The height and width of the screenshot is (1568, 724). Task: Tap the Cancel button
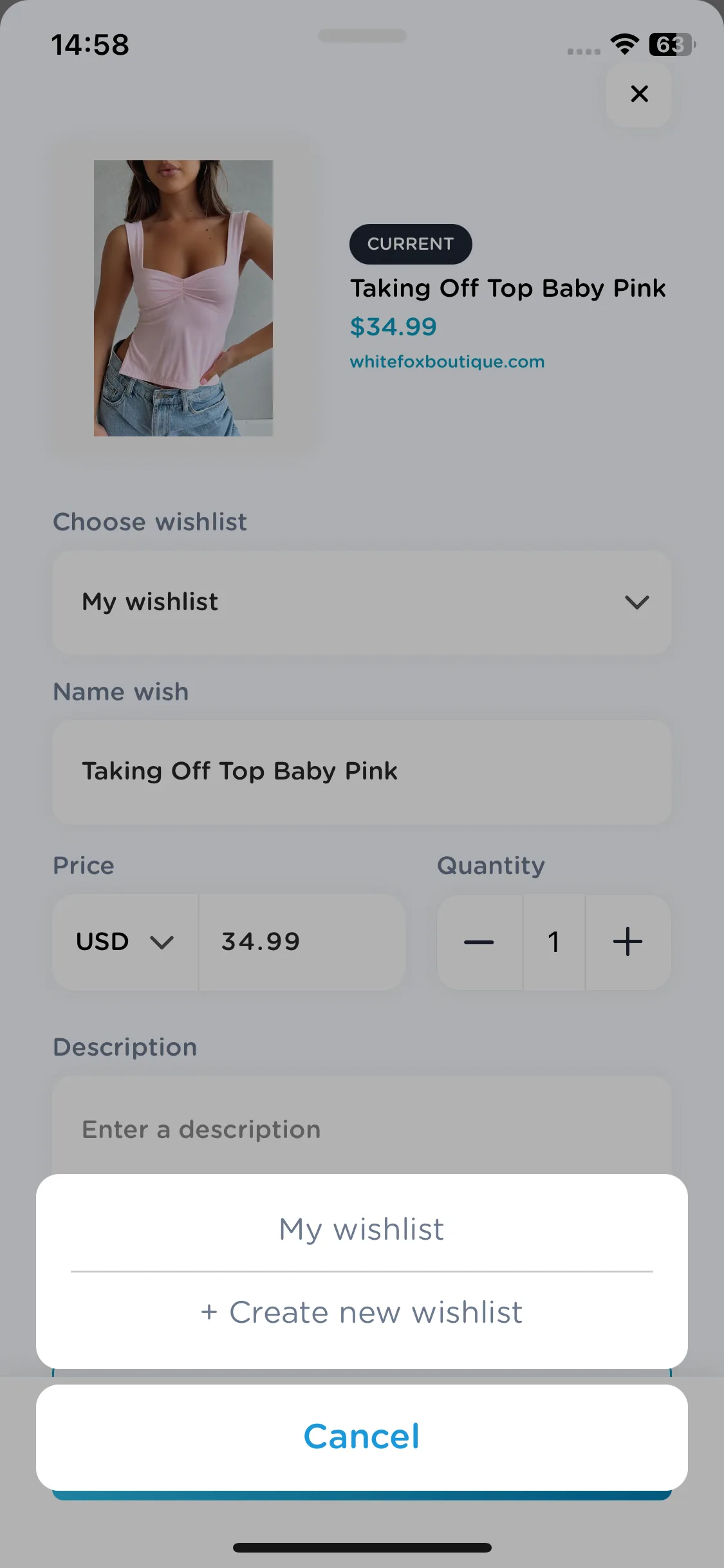point(362,1437)
